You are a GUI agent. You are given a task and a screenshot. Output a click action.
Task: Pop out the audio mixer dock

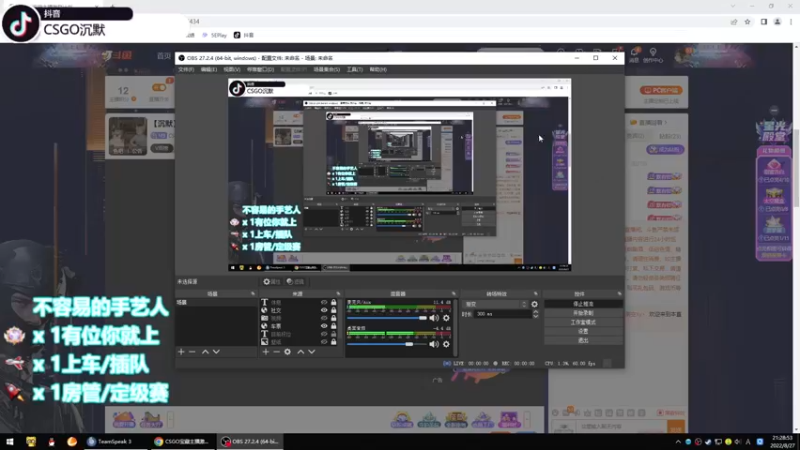coord(454,294)
